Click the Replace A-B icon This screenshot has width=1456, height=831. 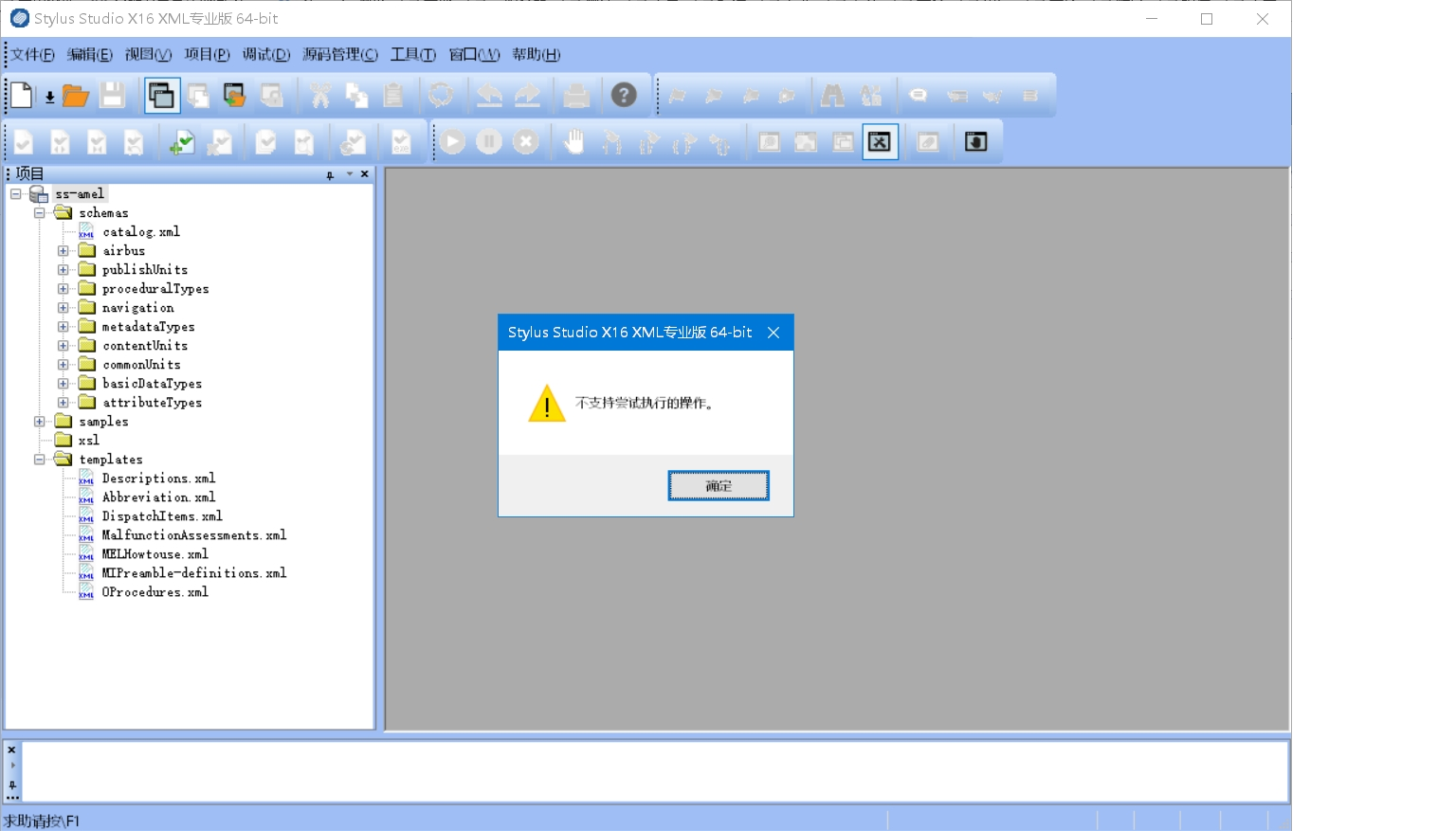[871, 95]
